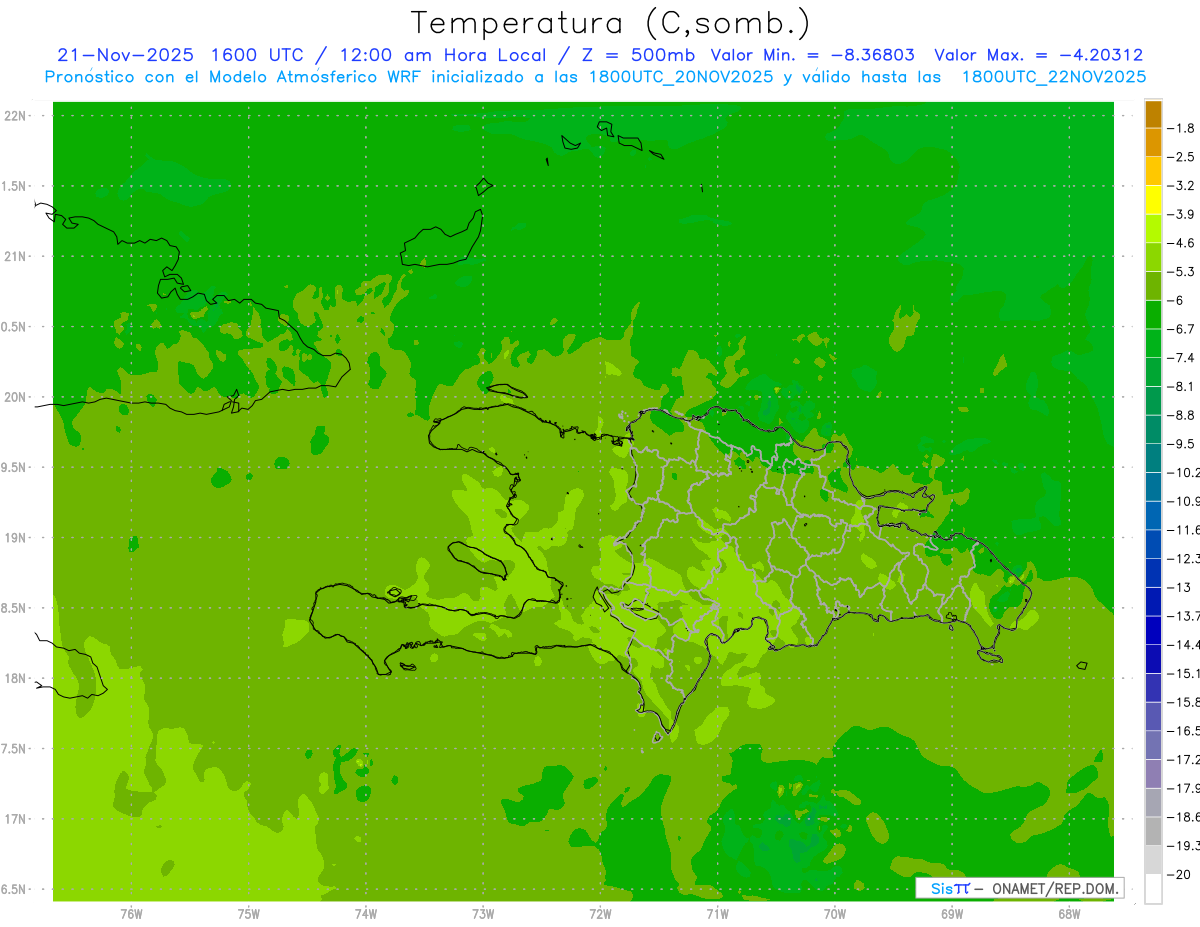Screen dimensions: 1200x927
Task: Click the dark orange swatch above -1.8
Action: [x=1153, y=114]
